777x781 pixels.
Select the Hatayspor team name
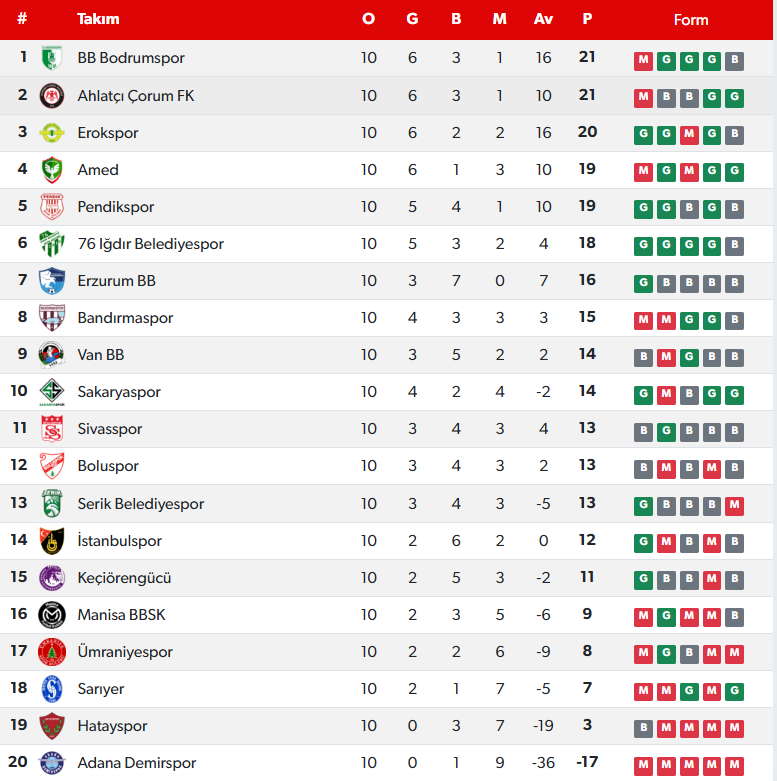(x=112, y=726)
